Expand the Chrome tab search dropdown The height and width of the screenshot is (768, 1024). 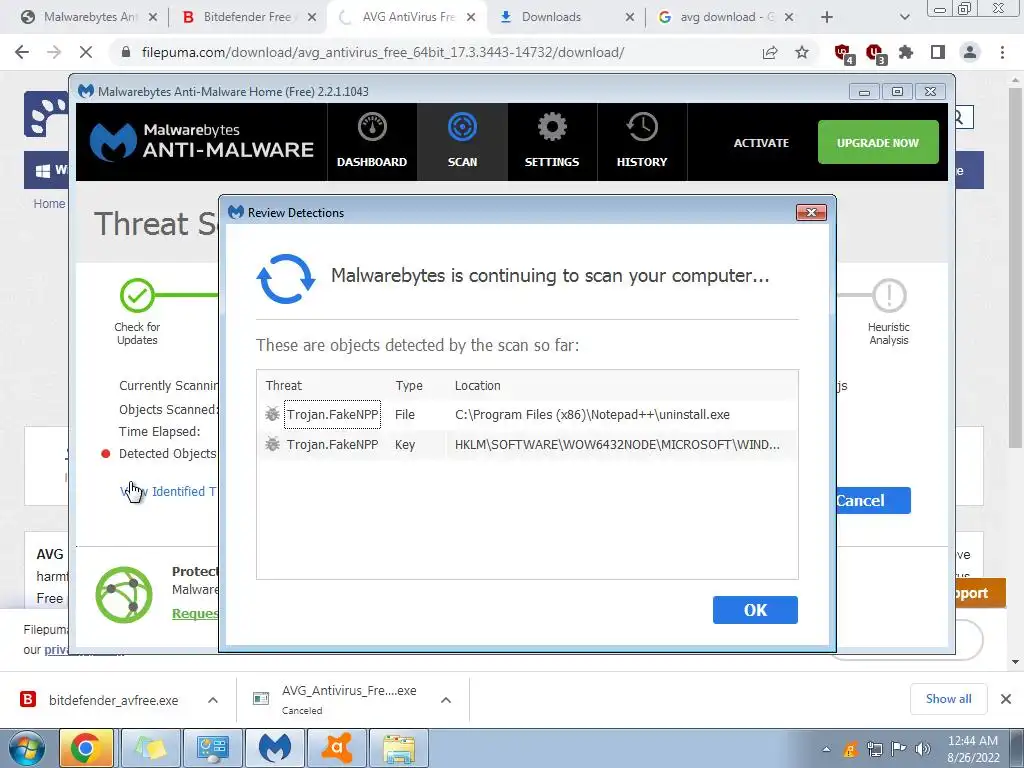click(x=904, y=17)
